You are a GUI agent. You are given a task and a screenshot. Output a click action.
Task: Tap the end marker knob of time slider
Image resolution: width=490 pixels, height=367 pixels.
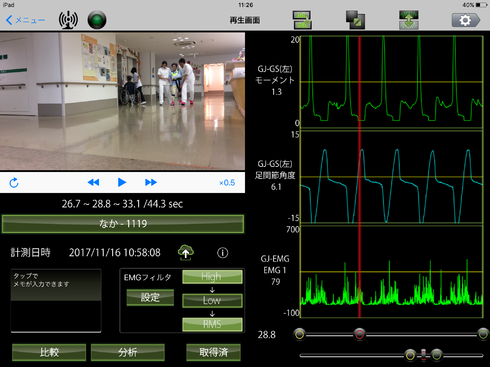pos(483,334)
